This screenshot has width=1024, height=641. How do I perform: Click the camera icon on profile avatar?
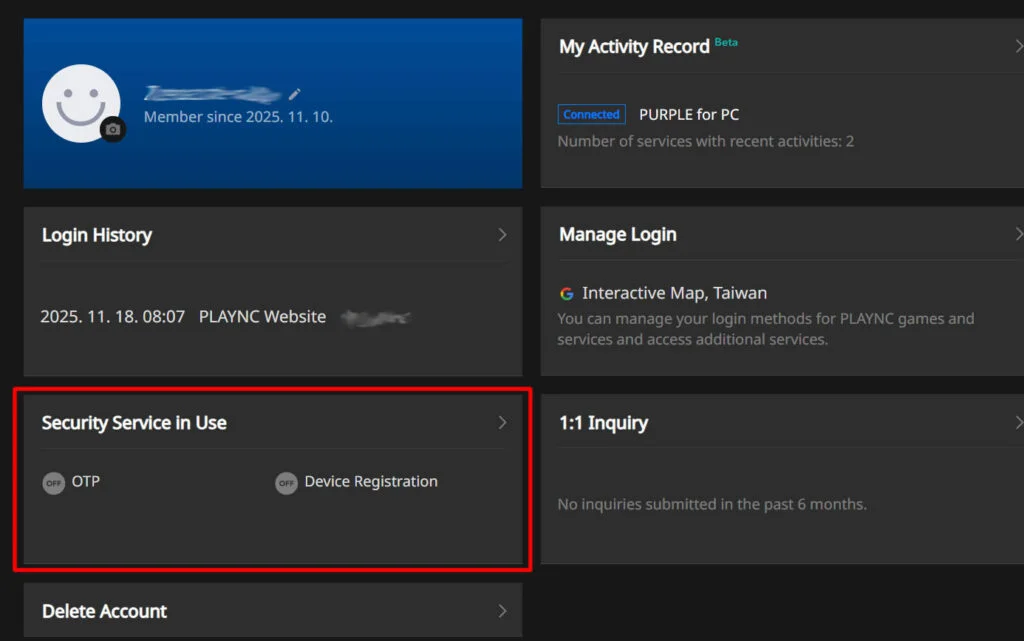(x=113, y=129)
